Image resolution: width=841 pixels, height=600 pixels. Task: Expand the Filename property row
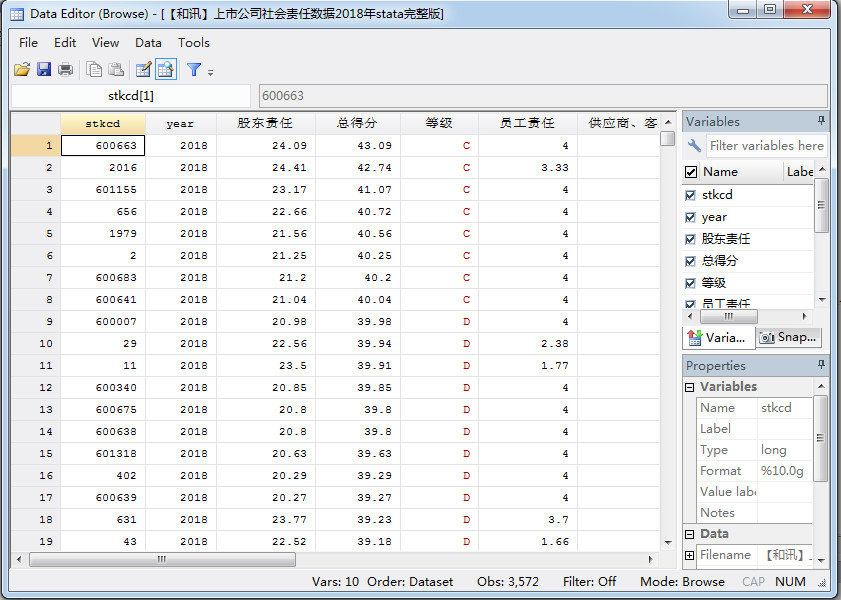690,555
